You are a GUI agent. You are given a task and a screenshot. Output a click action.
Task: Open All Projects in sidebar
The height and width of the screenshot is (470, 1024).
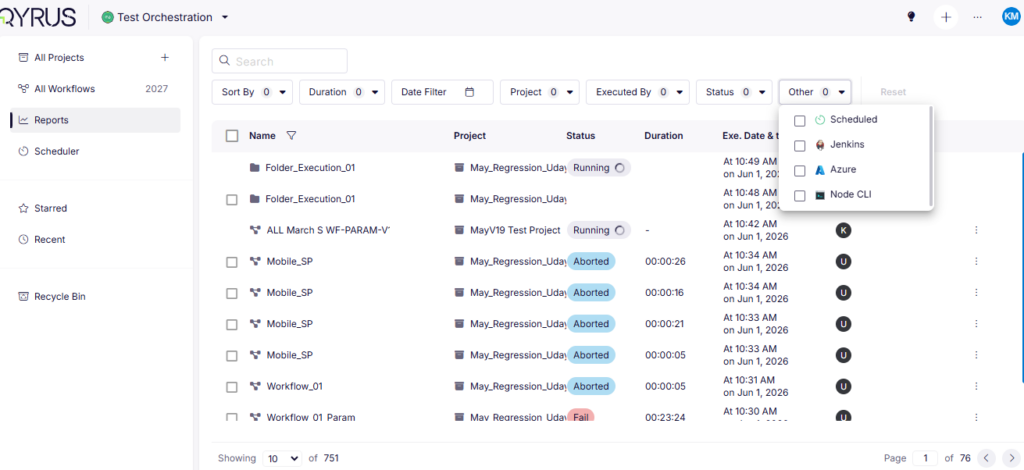point(59,57)
